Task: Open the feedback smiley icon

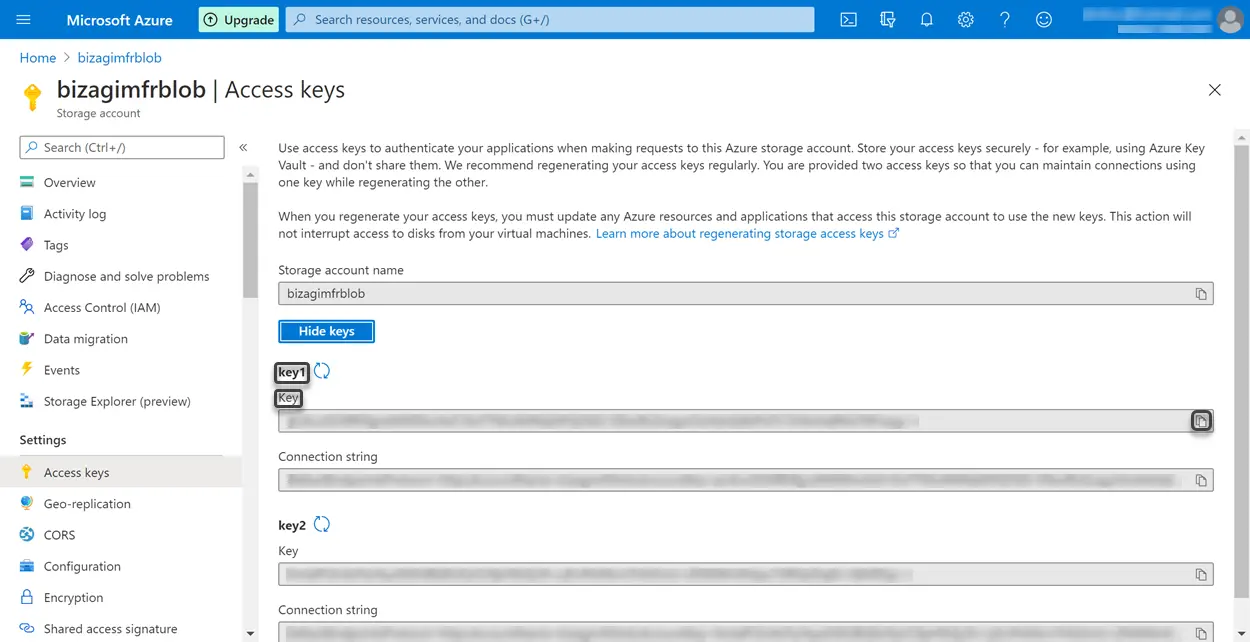Action: point(1044,20)
